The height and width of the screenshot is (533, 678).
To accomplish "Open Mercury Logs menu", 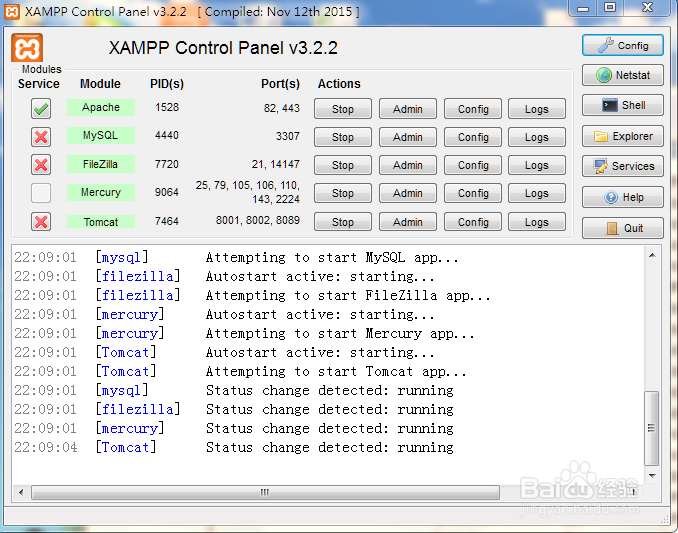I will [537, 193].
